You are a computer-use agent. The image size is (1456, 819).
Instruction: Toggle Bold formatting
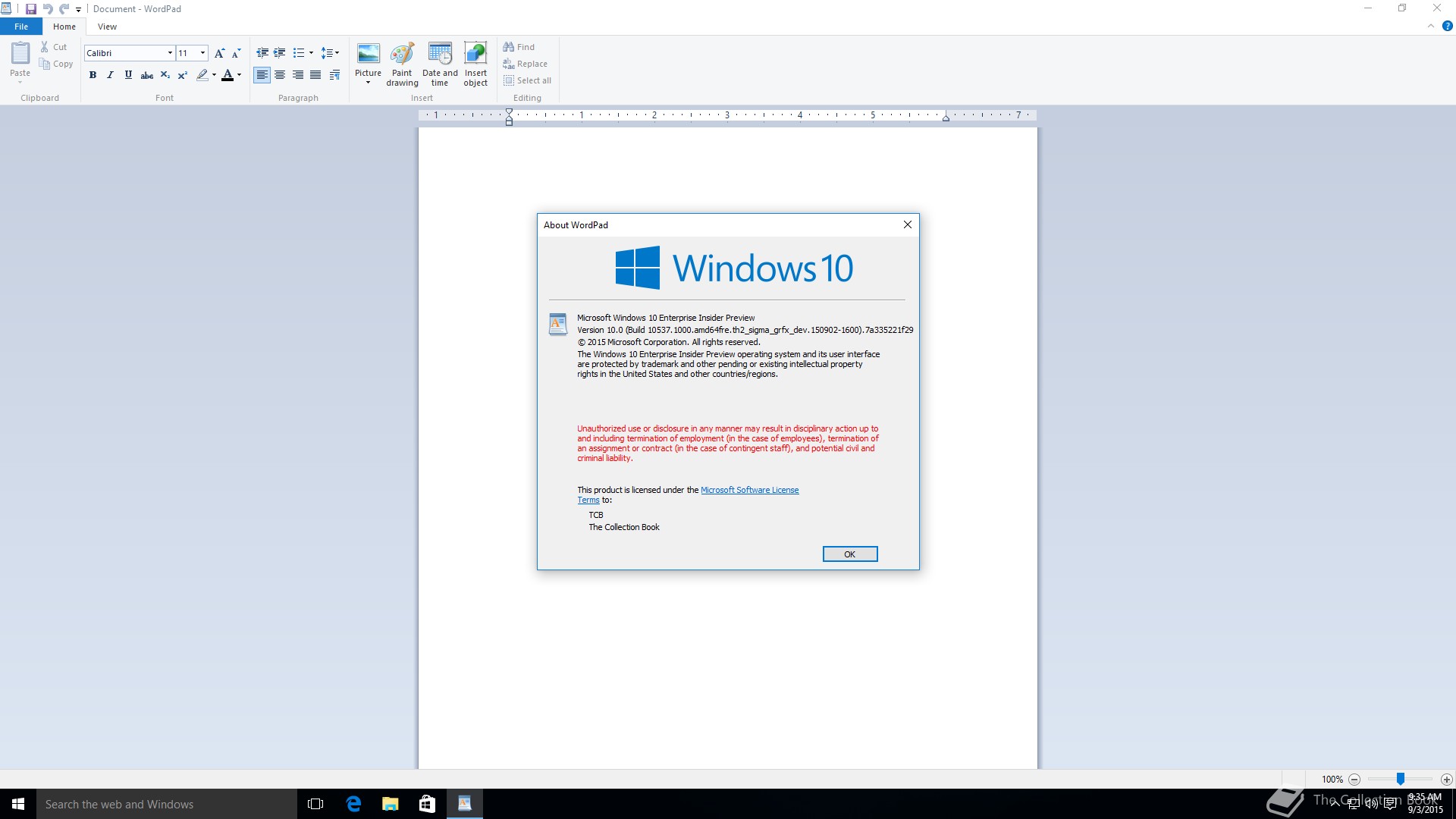(93, 75)
